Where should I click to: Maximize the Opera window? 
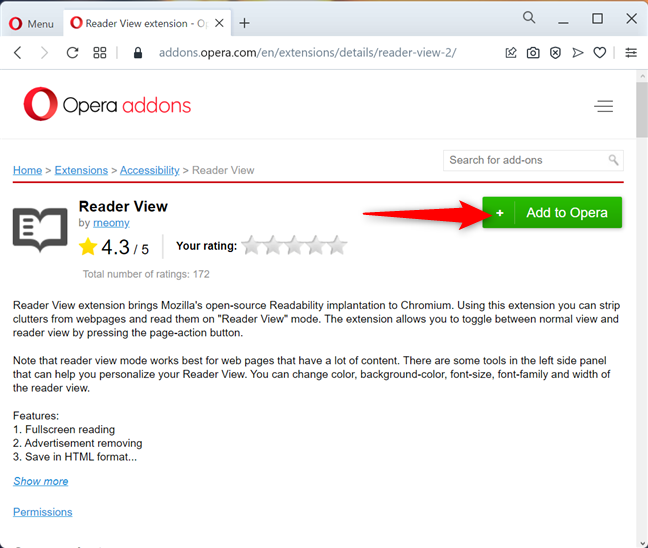[x=597, y=18]
